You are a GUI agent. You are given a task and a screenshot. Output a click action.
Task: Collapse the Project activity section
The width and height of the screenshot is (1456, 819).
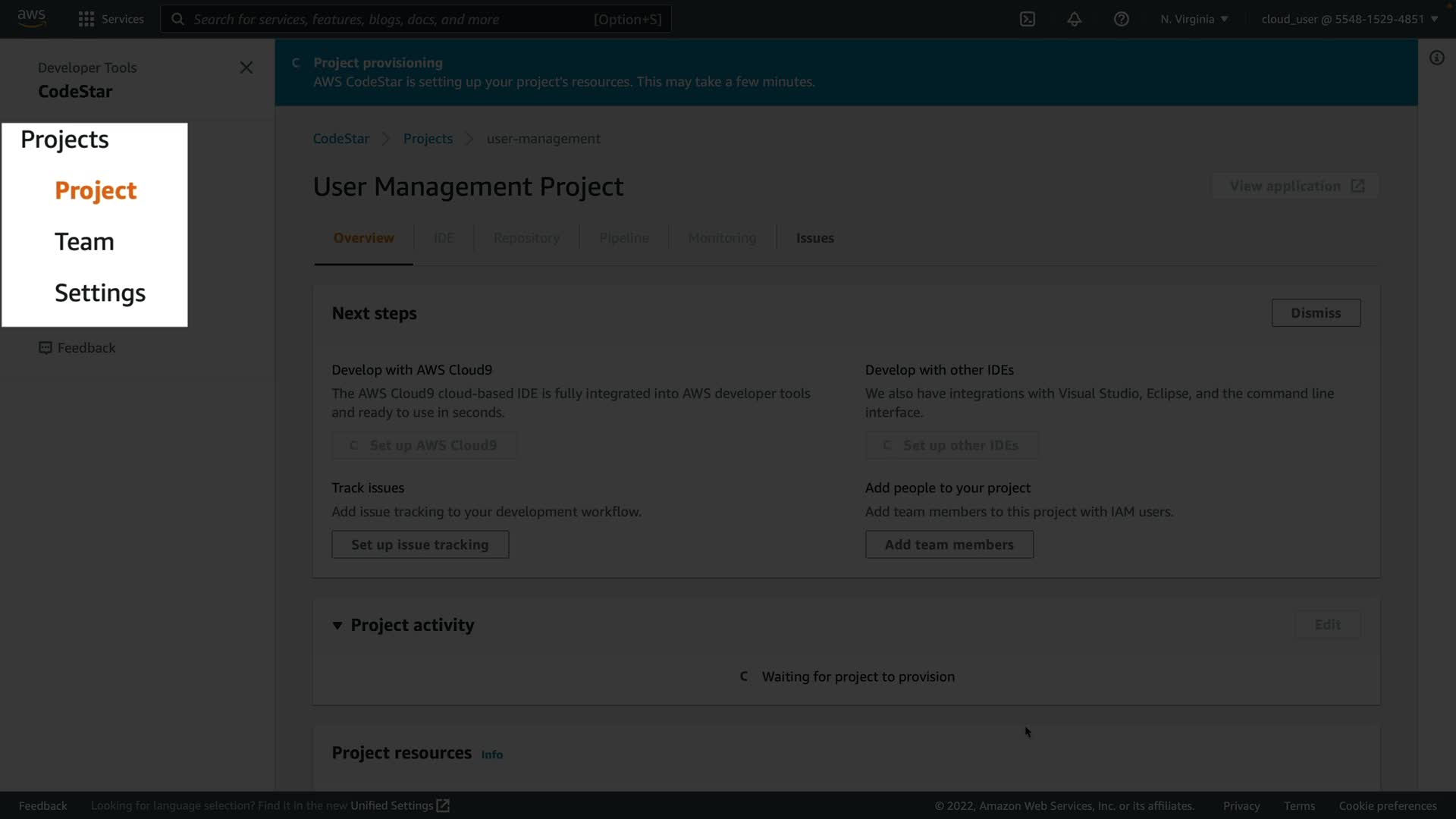337,626
